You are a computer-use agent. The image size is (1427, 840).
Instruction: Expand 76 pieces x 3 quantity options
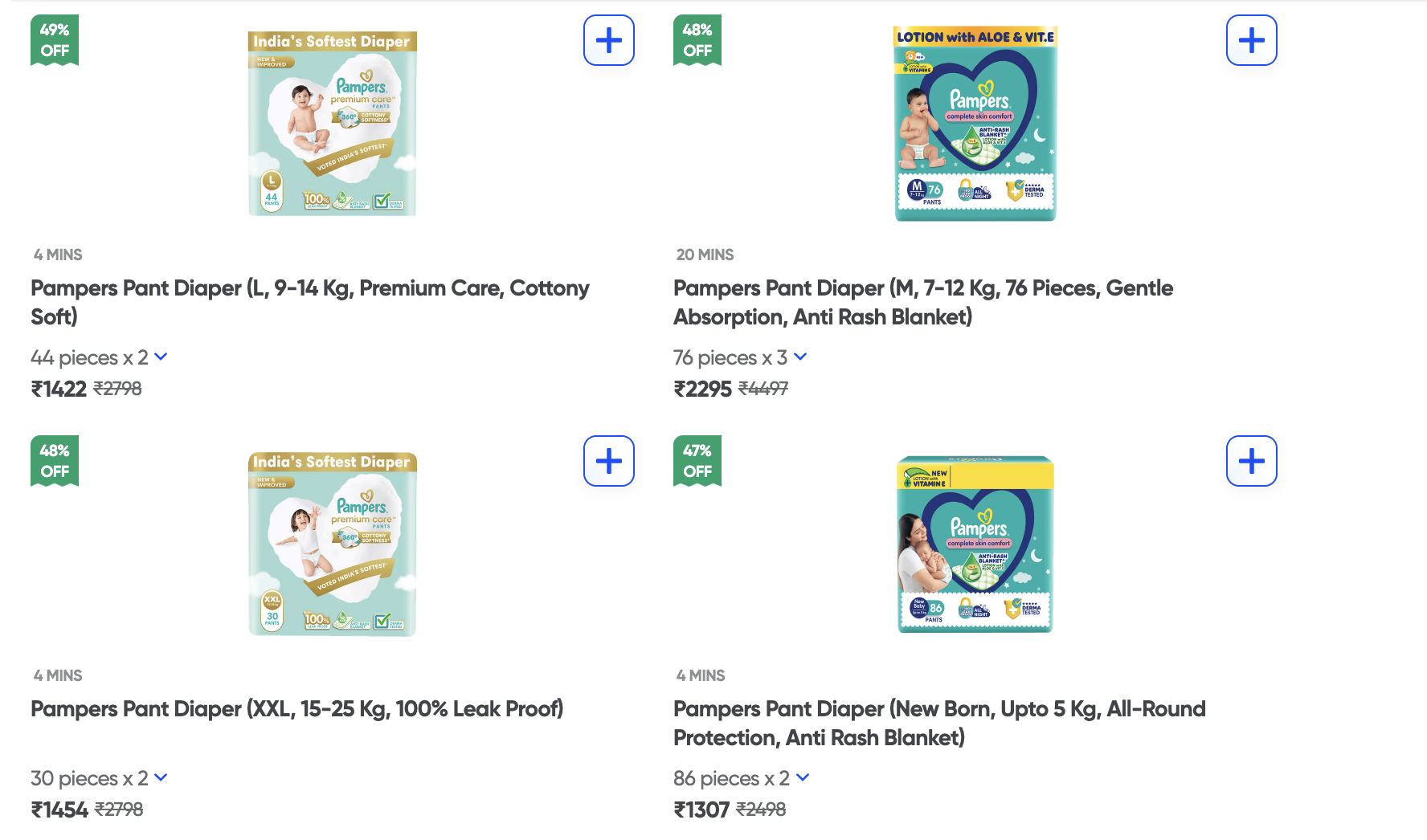800,357
